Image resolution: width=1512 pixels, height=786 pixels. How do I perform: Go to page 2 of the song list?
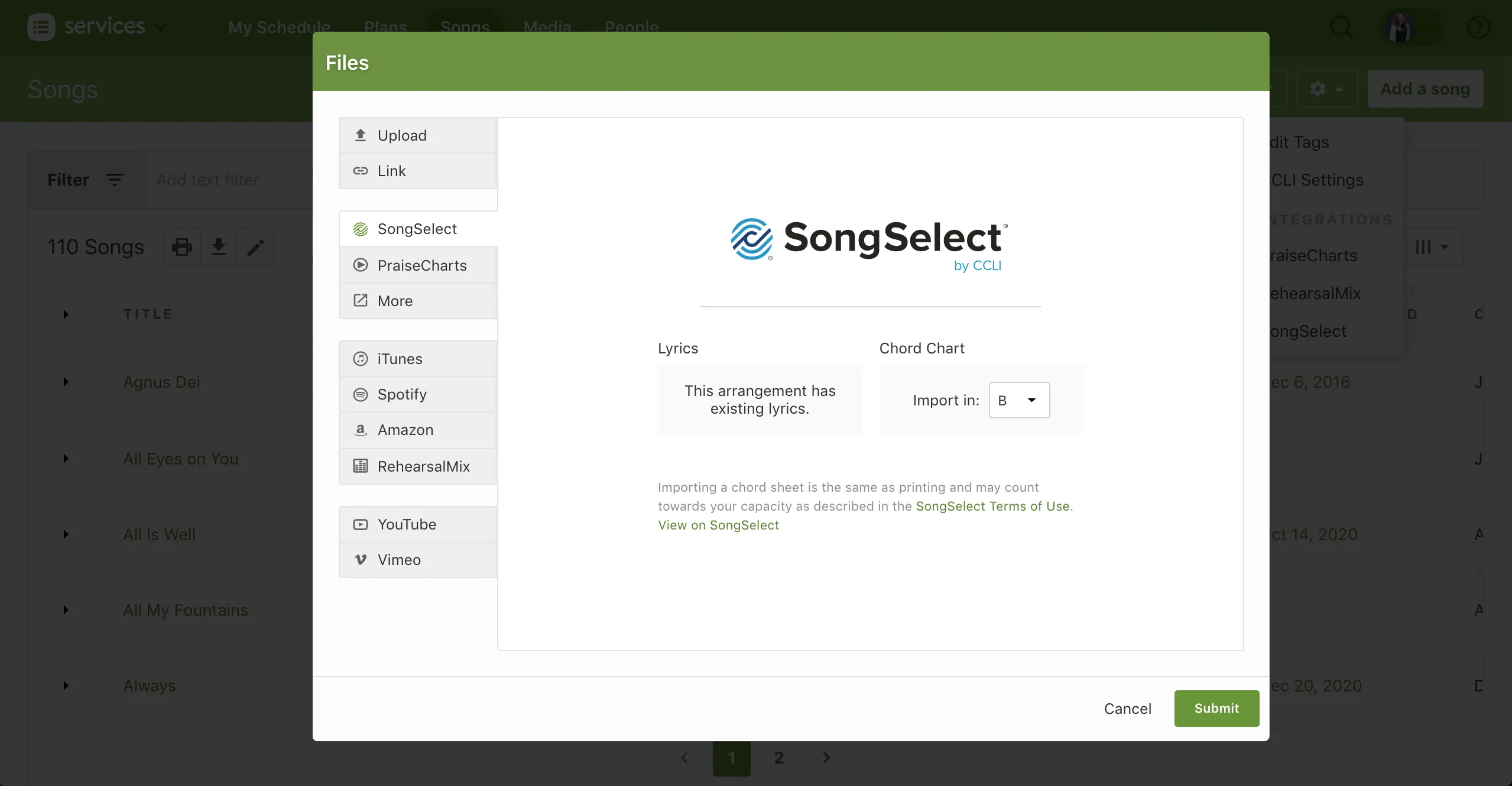pyautogui.click(x=778, y=757)
